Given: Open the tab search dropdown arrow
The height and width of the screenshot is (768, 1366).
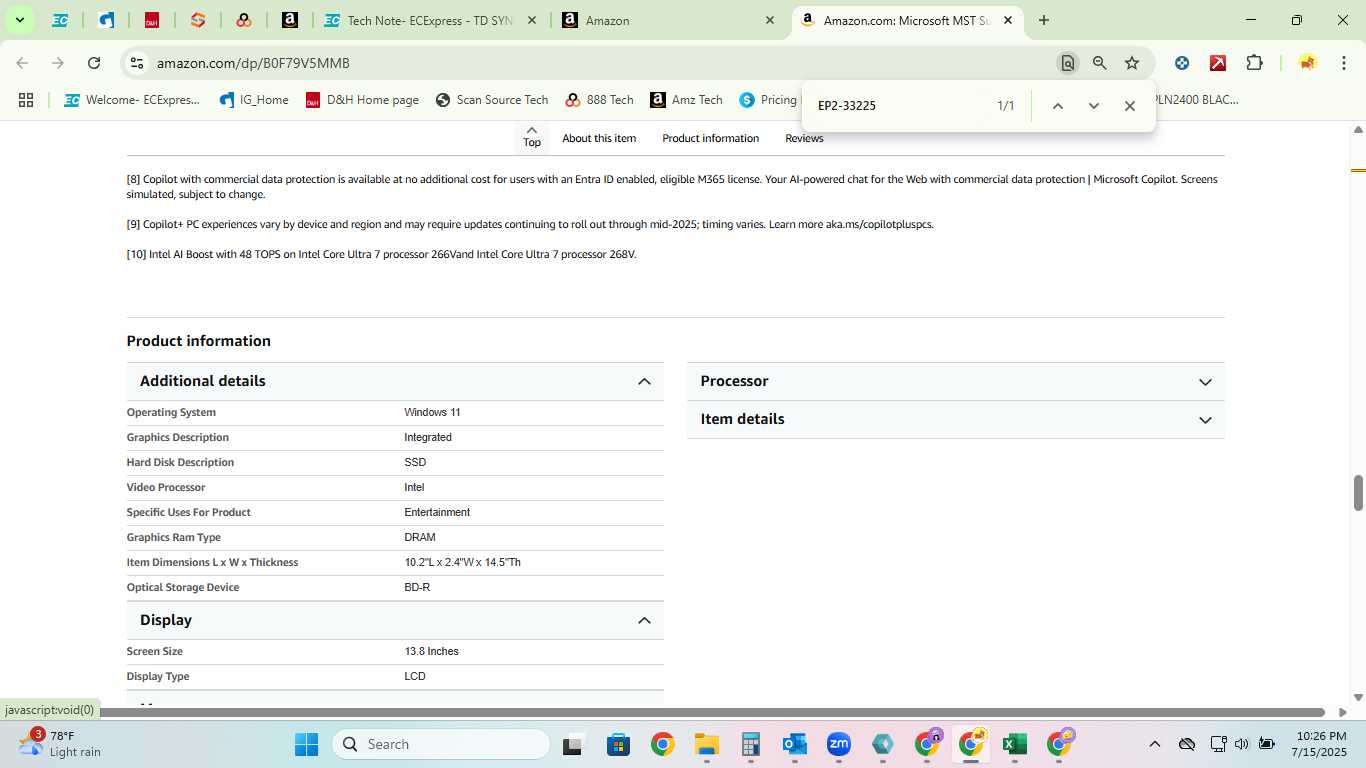Looking at the screenshot, I should (19, 20).
